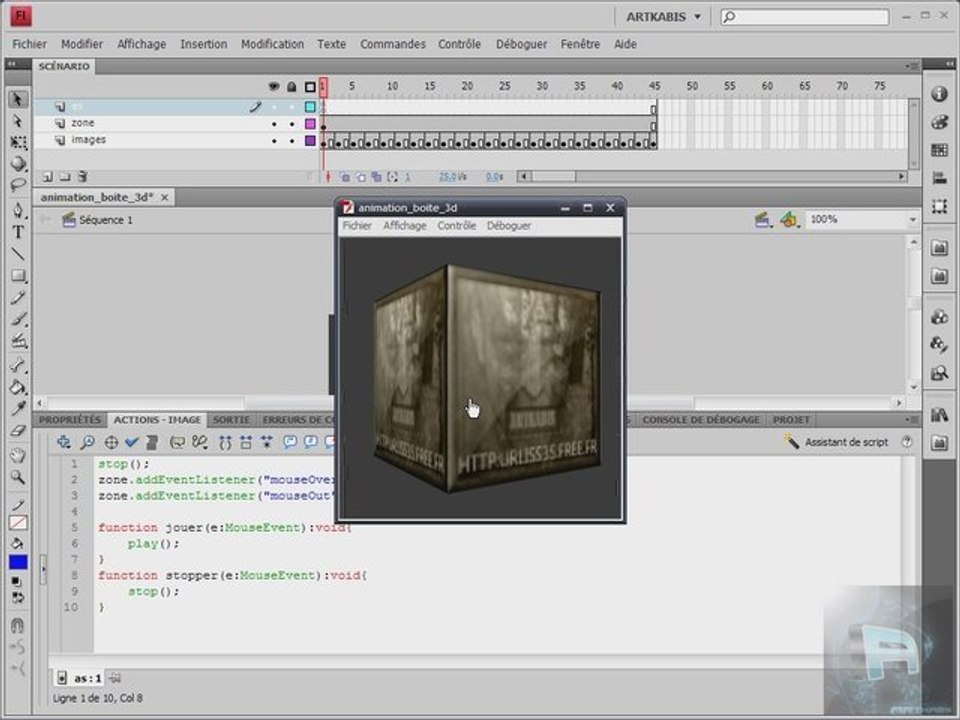Click the new layer folder icon
Image resolution: width=960 pixels, height=720 pixels.
coord(64,177)
